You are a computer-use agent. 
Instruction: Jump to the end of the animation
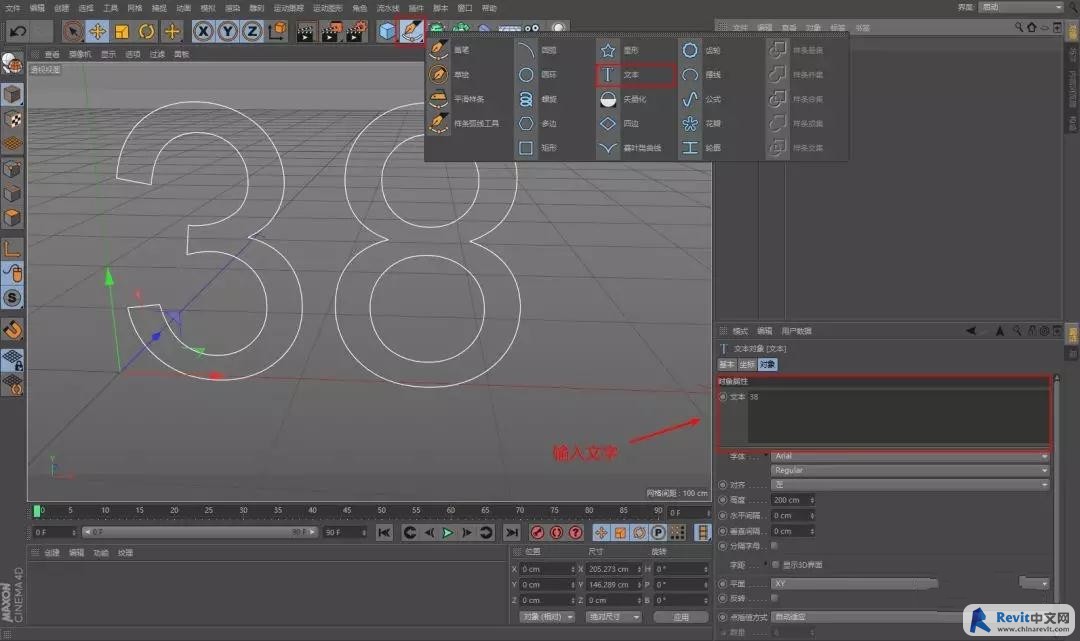[511, 532]
